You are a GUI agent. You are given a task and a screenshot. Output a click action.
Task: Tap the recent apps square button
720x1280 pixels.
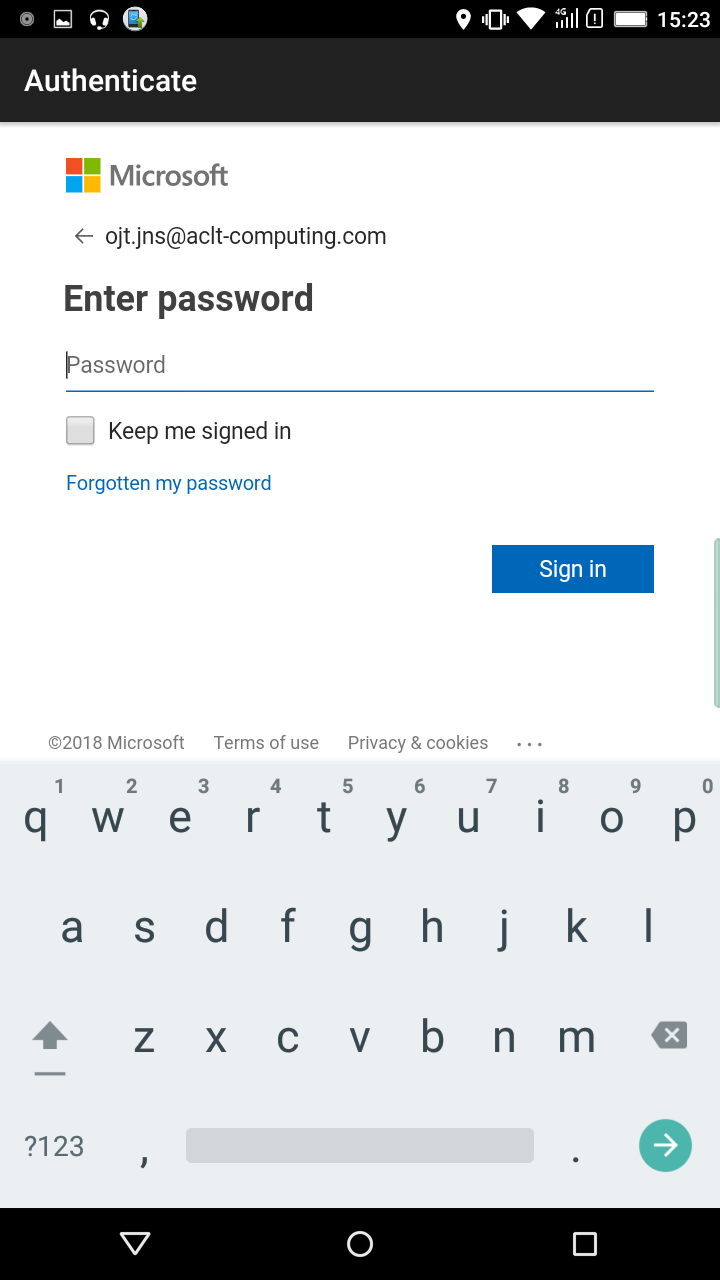click(x=585, y=1243)
